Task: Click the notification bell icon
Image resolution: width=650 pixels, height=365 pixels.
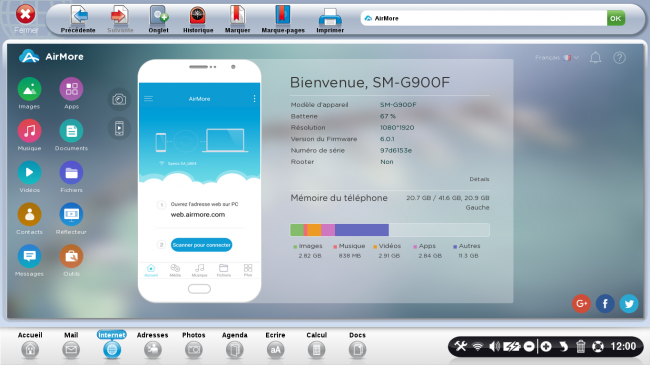Action: tap(595, 58)
